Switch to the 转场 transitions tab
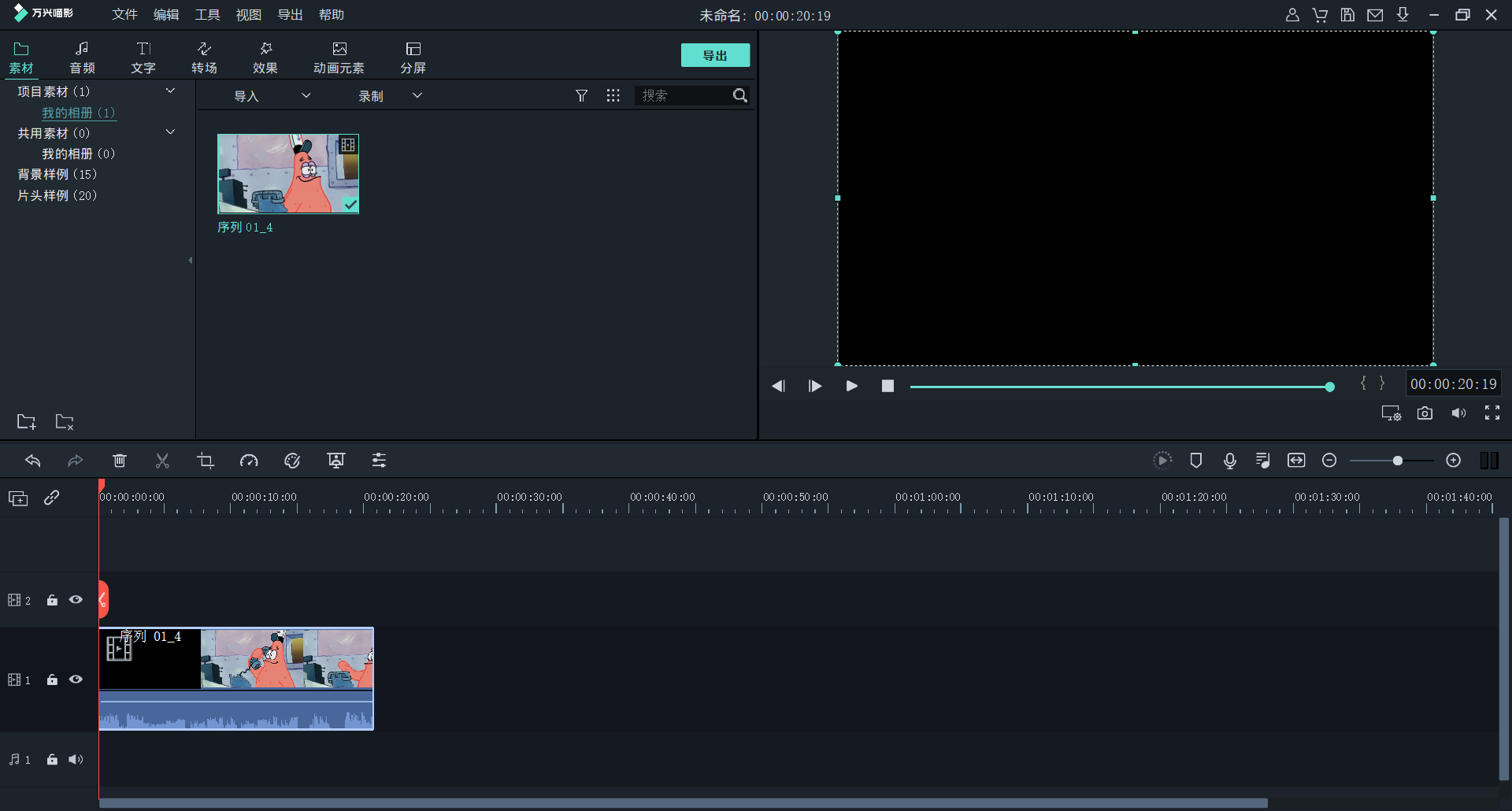 point(204,57)
